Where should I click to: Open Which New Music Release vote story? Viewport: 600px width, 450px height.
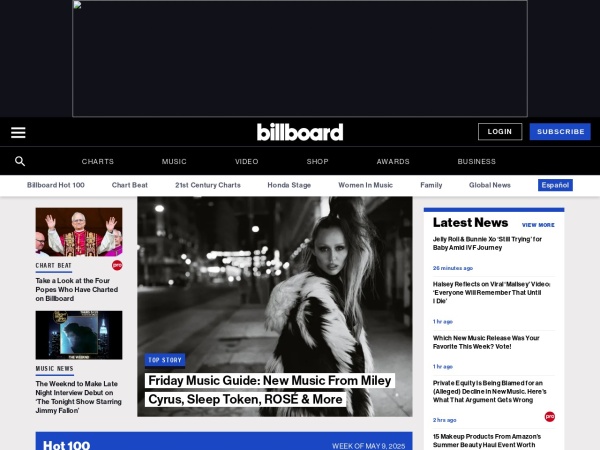486,342
